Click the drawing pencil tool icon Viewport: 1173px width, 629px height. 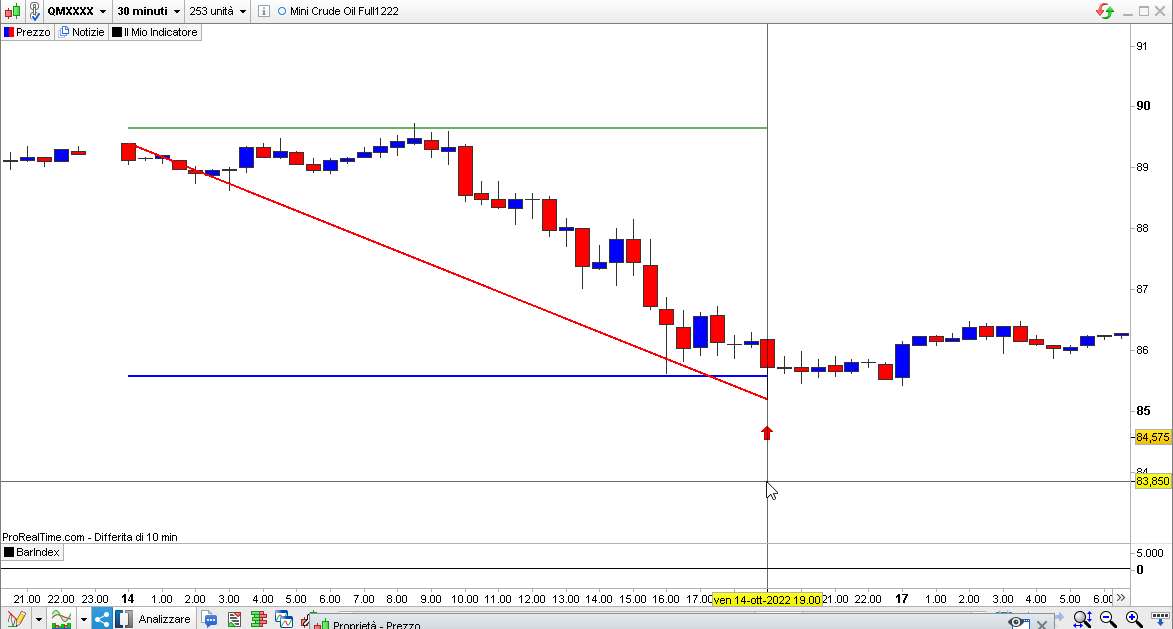pyautogui.click(x=16, y=619)
